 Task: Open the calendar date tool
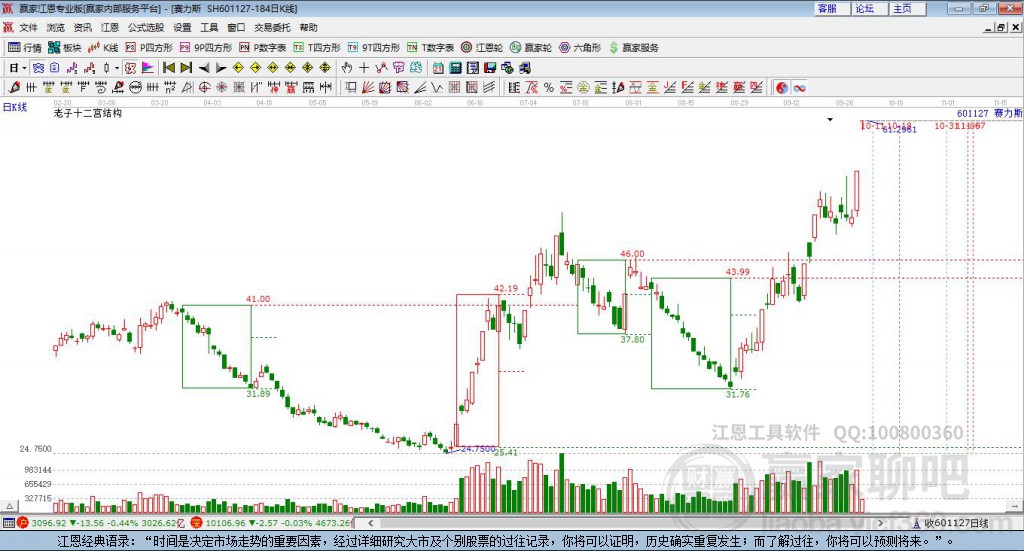(x=438, y=68)
